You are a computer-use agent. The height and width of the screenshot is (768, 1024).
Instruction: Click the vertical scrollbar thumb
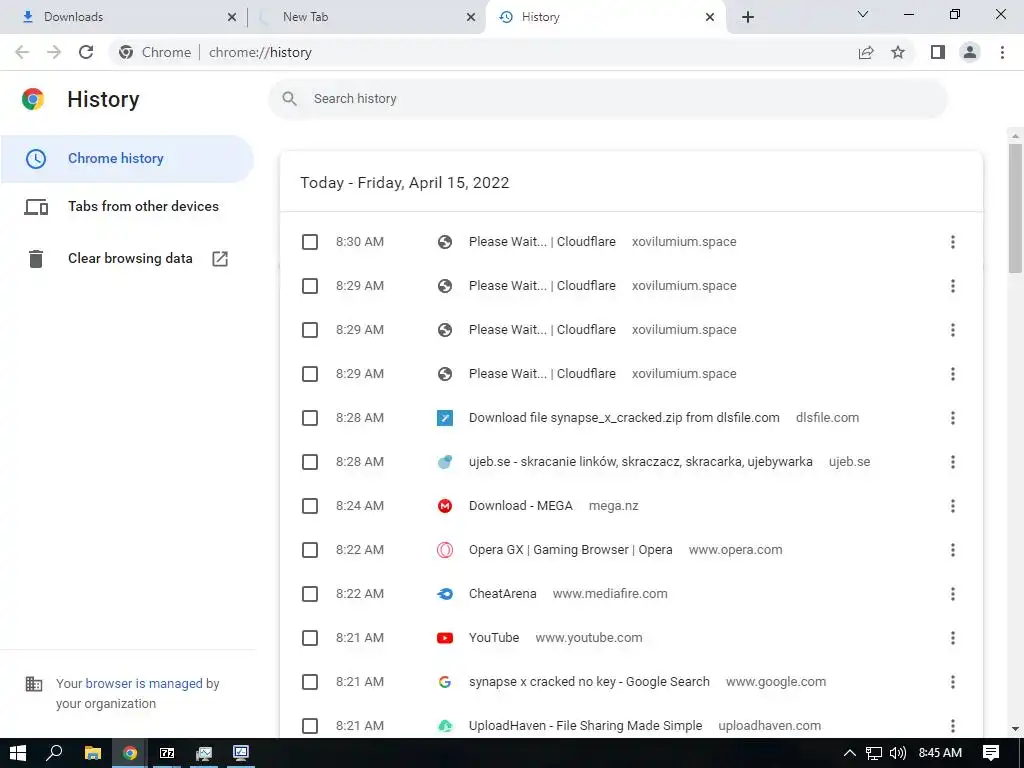(1015, 208)
